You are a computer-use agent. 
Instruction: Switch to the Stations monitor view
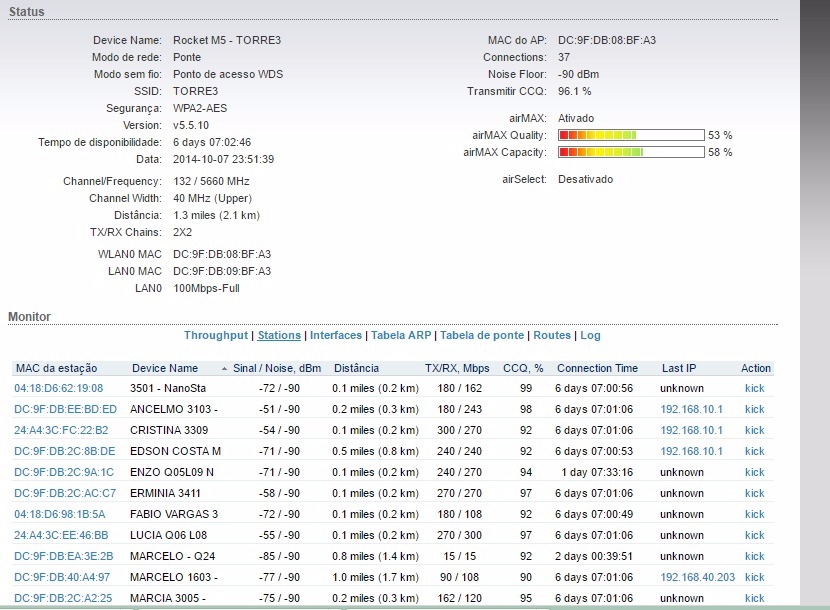(279, 336)
